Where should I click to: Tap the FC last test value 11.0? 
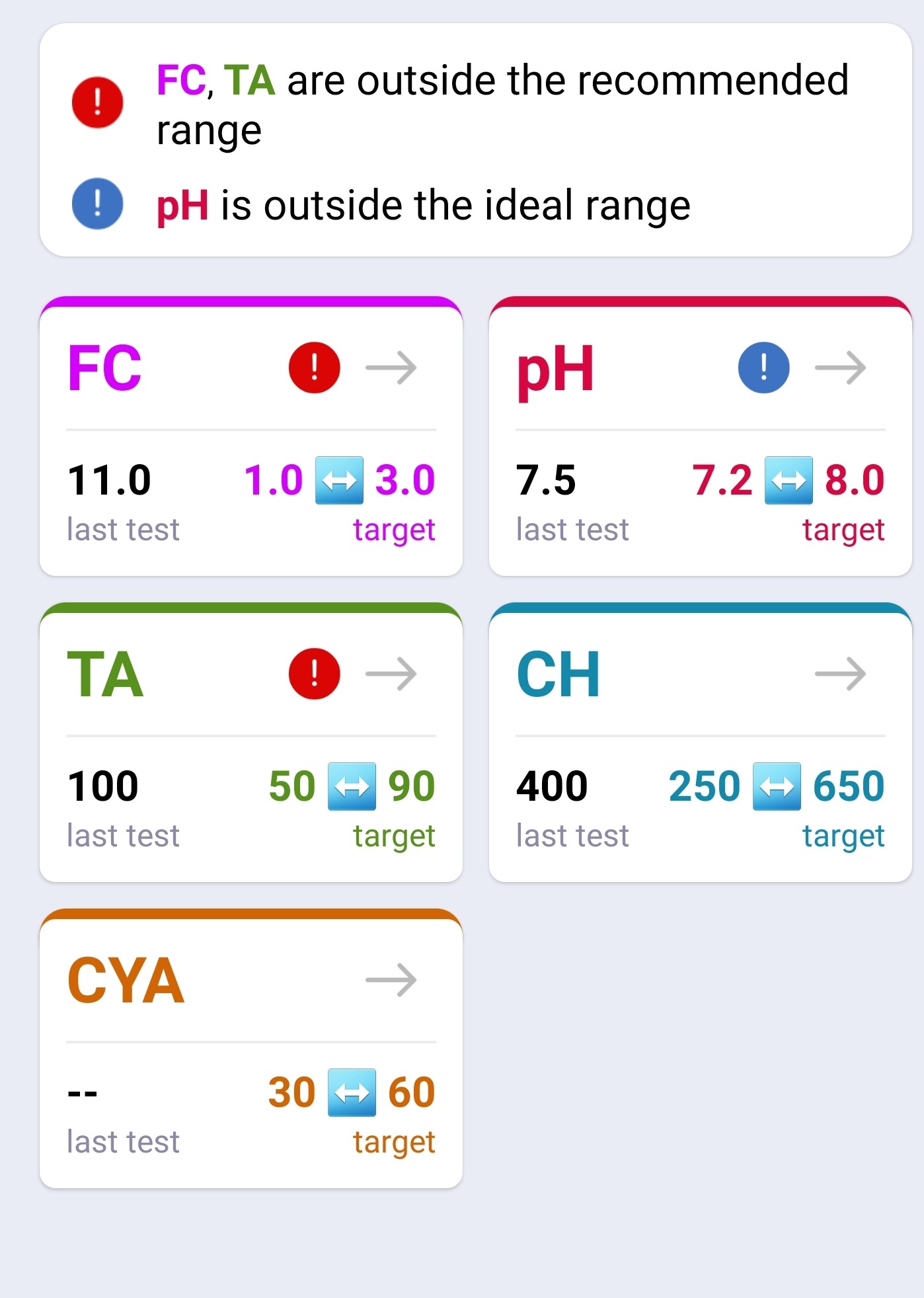coord(109,480)
